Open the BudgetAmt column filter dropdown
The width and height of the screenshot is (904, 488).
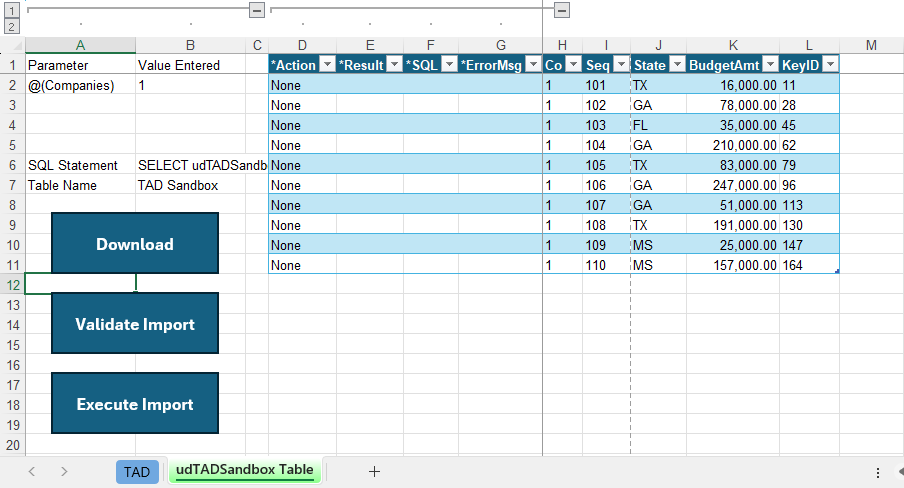click(771, 65)
